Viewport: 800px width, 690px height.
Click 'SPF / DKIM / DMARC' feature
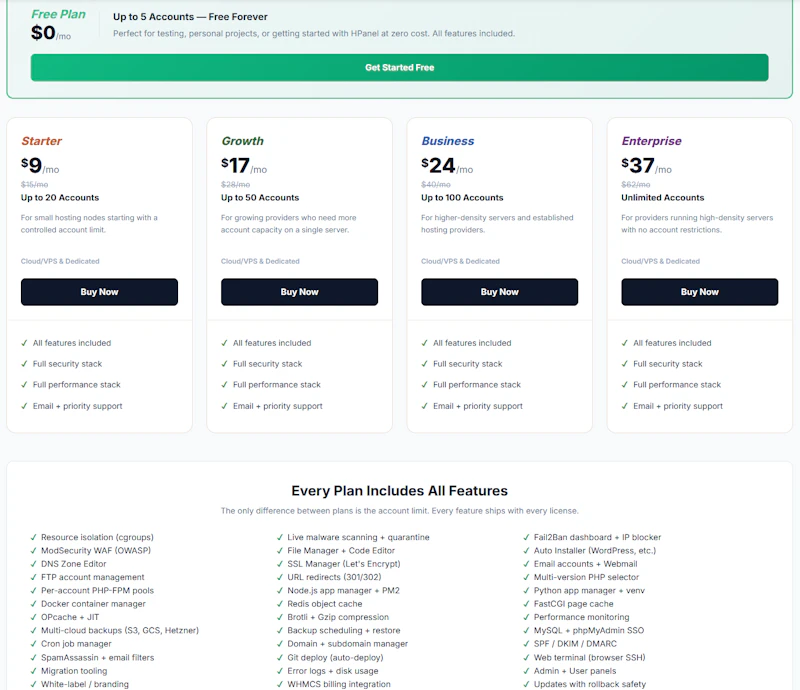pos(575,644)
